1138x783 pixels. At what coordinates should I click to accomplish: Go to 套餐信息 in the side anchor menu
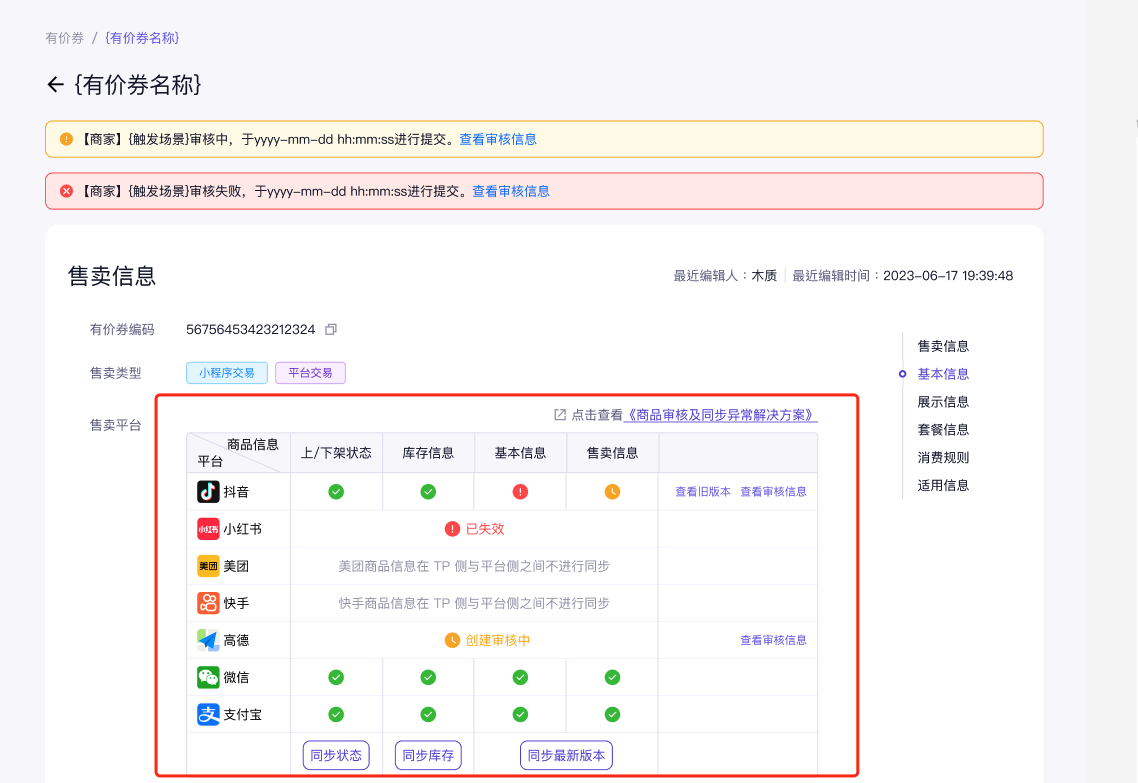pyautogui.click(x=943, y=430)
